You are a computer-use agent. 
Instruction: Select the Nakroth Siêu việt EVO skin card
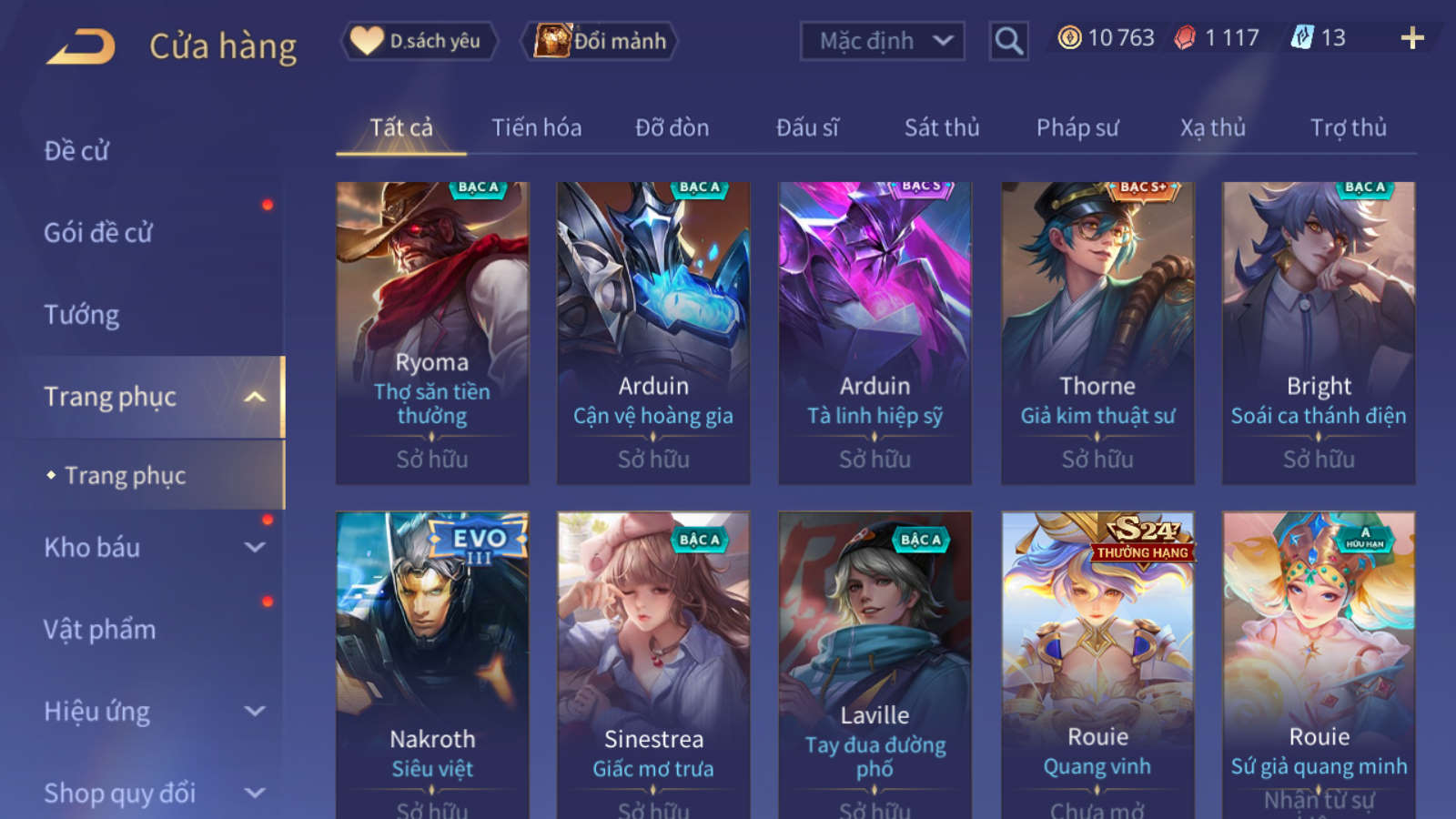[432, 665]
